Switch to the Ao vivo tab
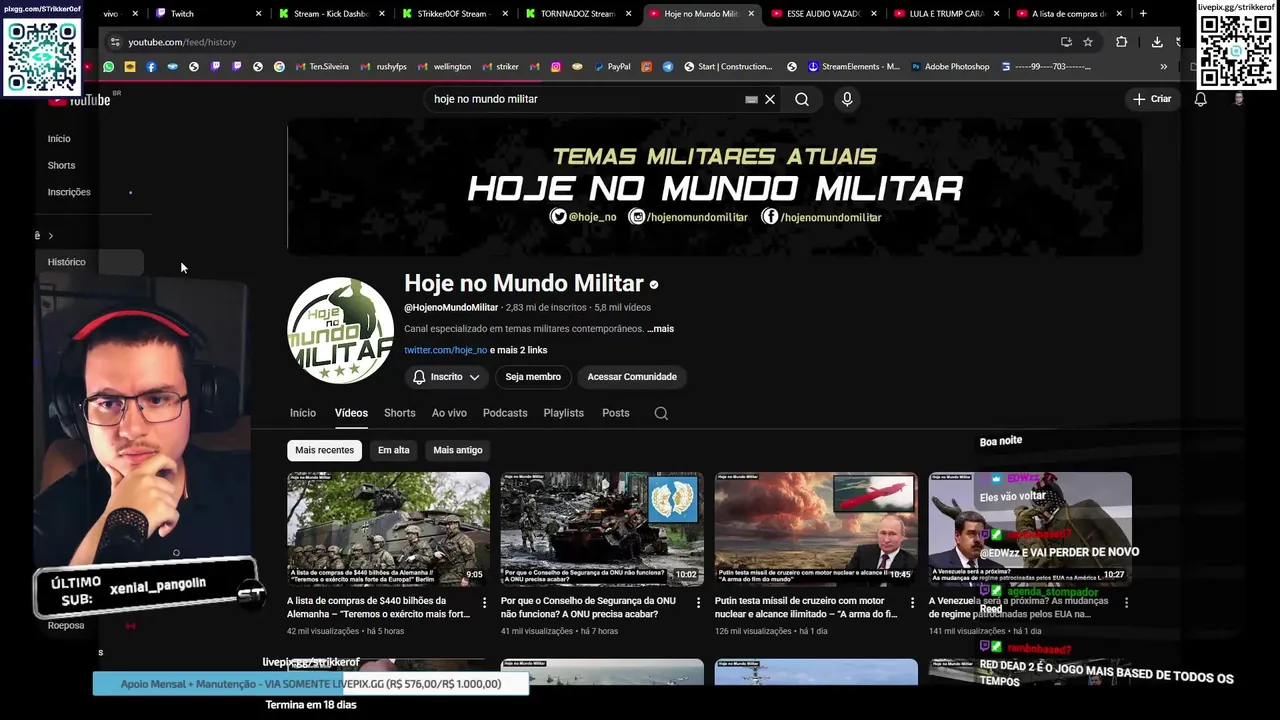The width and height of the screenshot is (1280, 720). (x=449, y=413)
